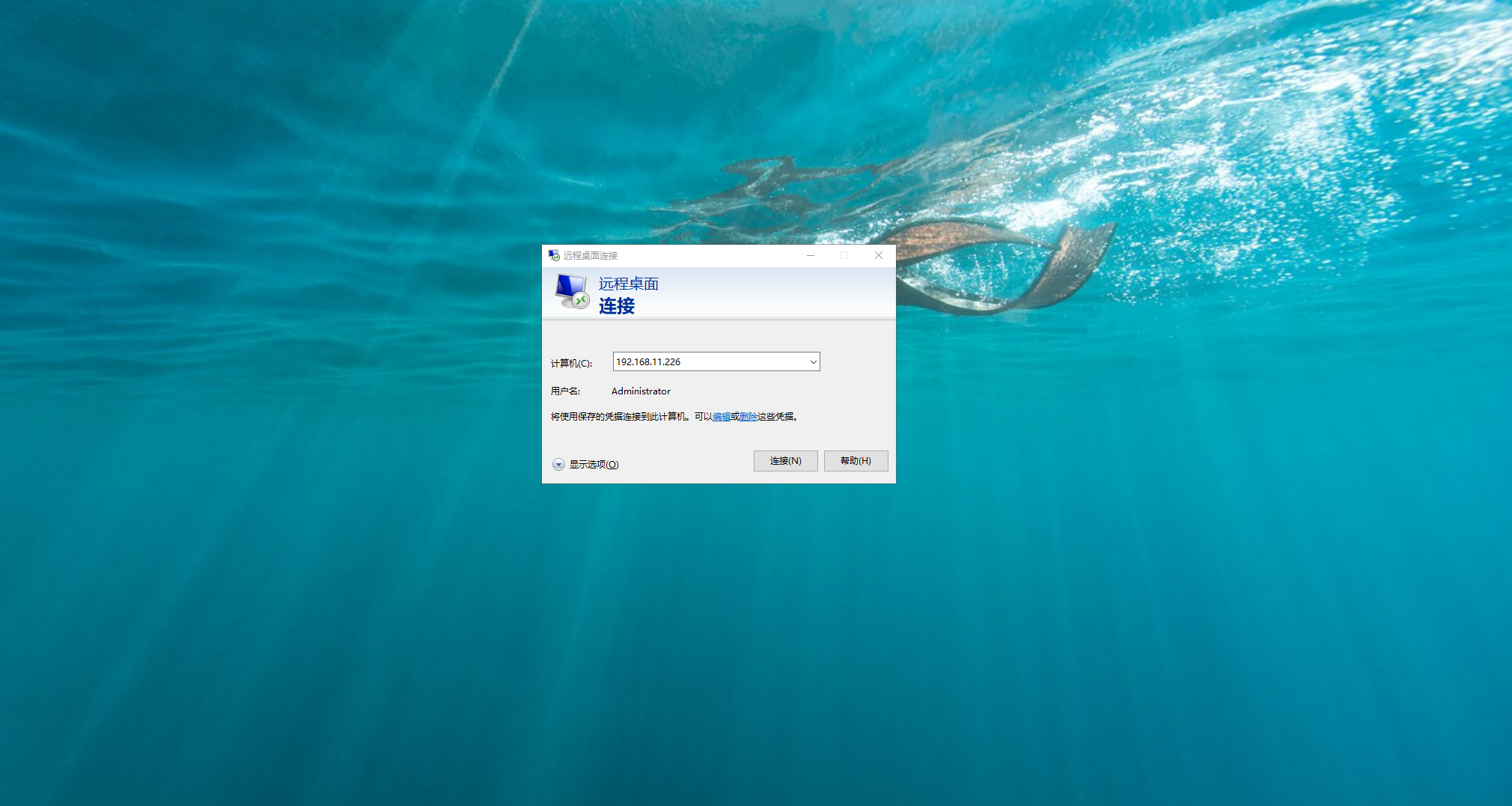This screenshot has width=1512, height=806.
Task: Click the 远程桌面连接 title bar text
Action: (x=591, y=256)
